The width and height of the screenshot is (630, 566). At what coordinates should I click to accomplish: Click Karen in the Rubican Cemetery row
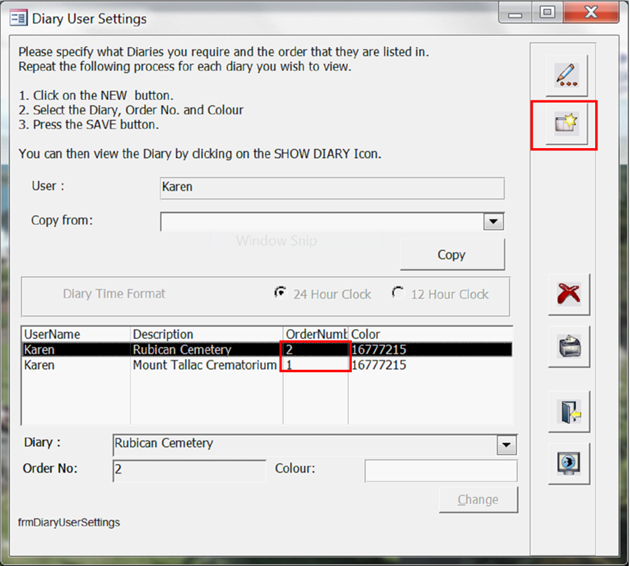click(x=39, y=349)
